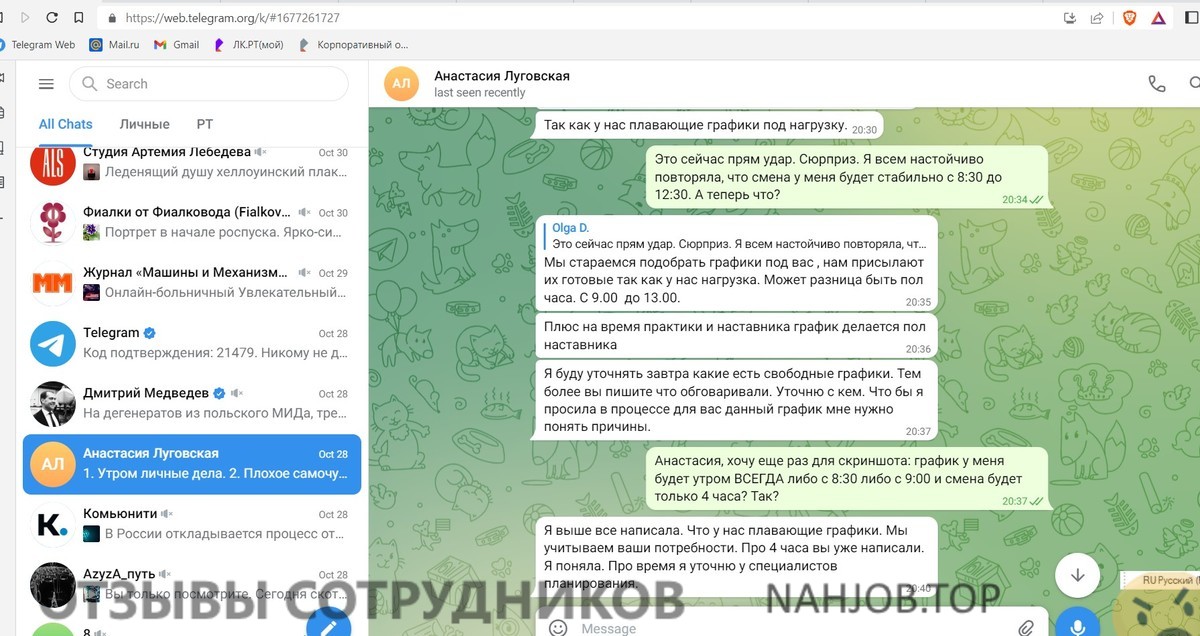Record a voice message with the microphone button
The image size is (1200, 636).
point(1078,626)
